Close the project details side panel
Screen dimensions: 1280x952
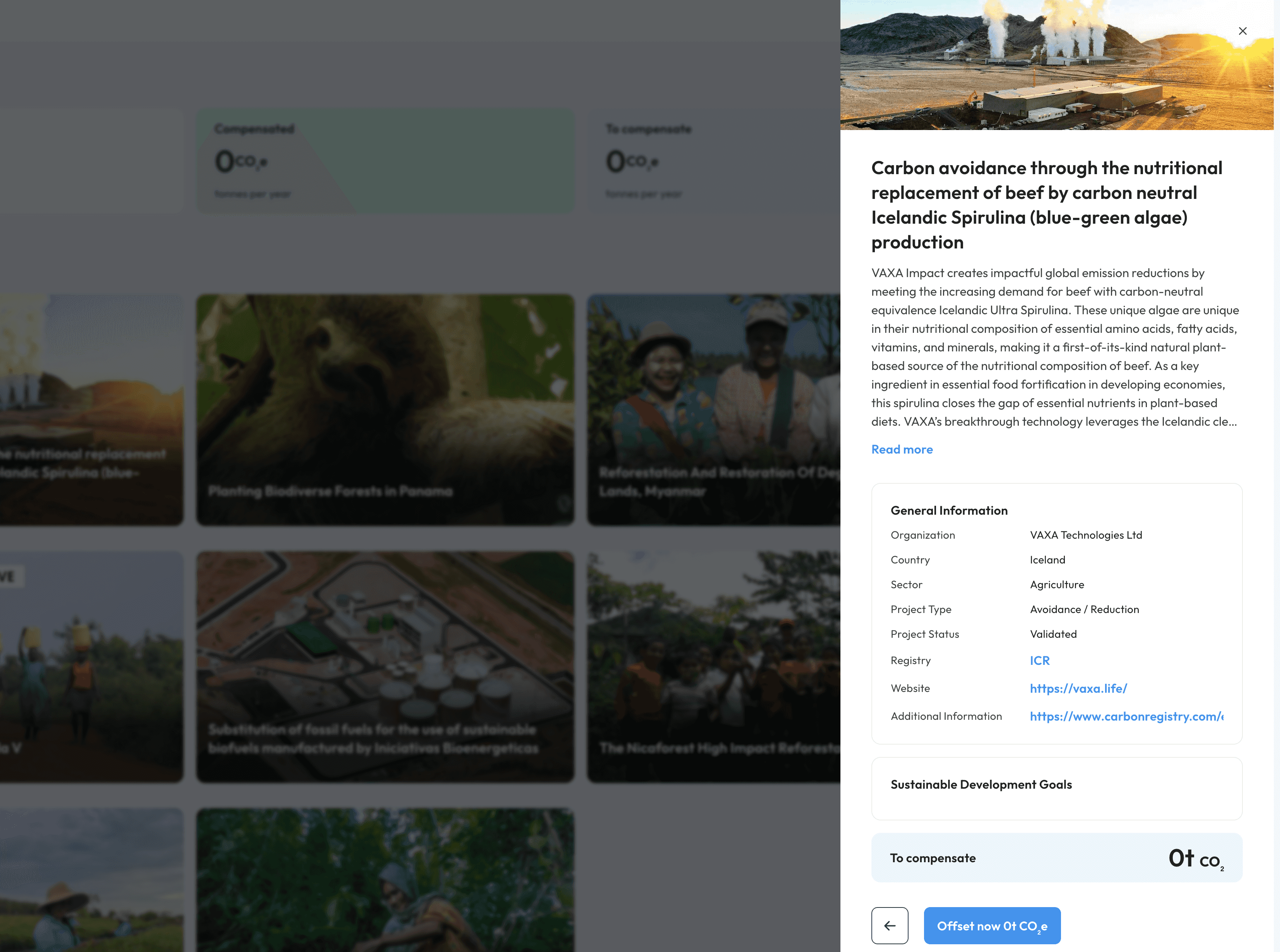(x=1242, y=31)
